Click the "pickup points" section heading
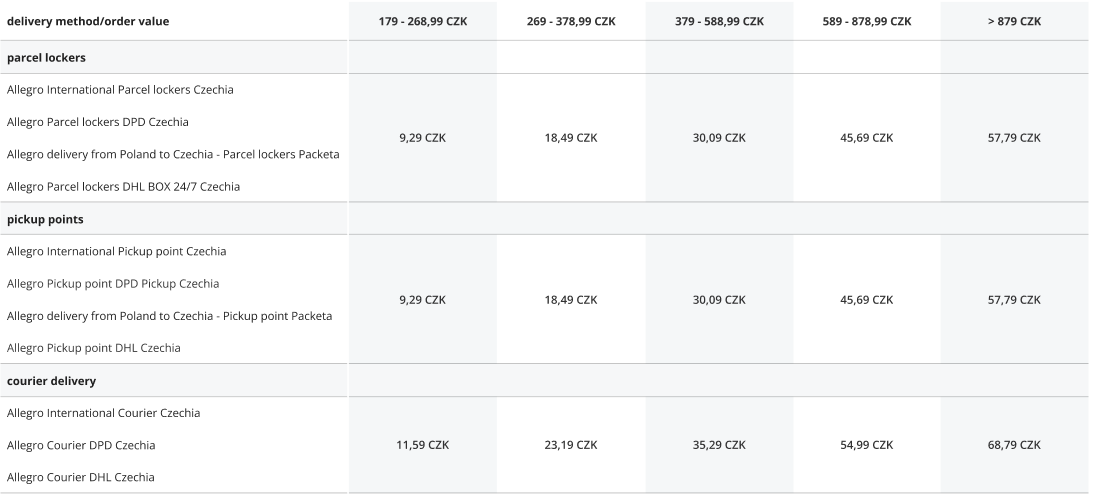Viewport: 1093px width, 496px height. pos(44,219)
